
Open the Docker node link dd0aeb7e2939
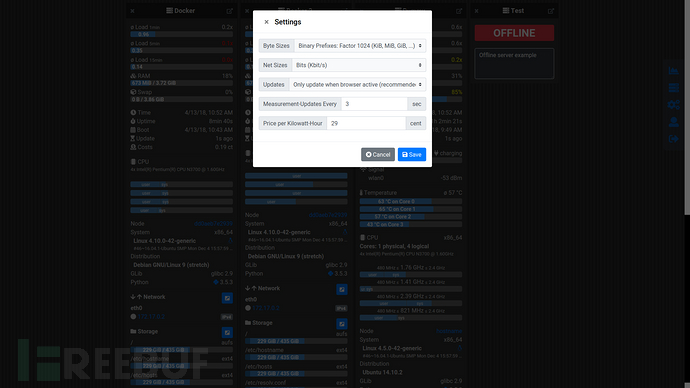click(x=213, y=223)
